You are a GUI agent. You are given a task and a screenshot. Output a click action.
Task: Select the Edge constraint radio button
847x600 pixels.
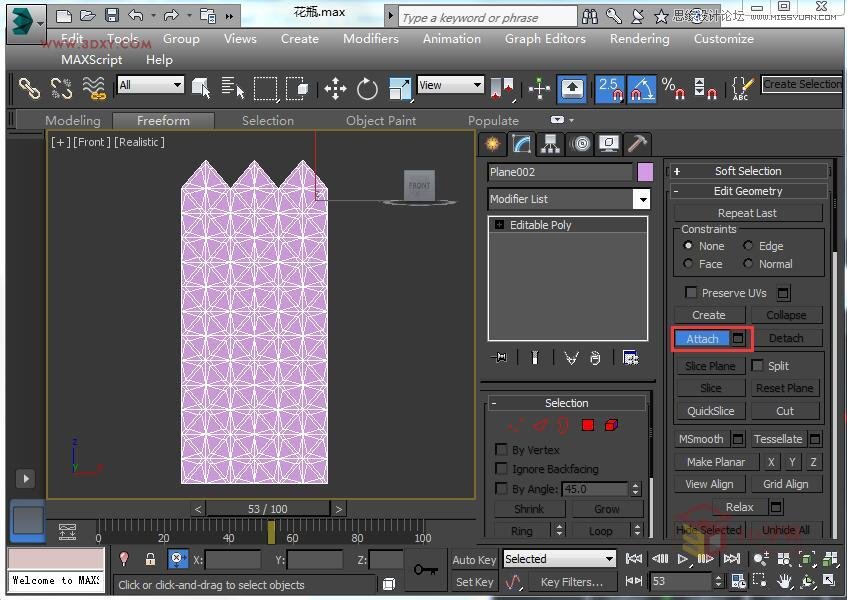pyautogui.click(x=748, y=246)
